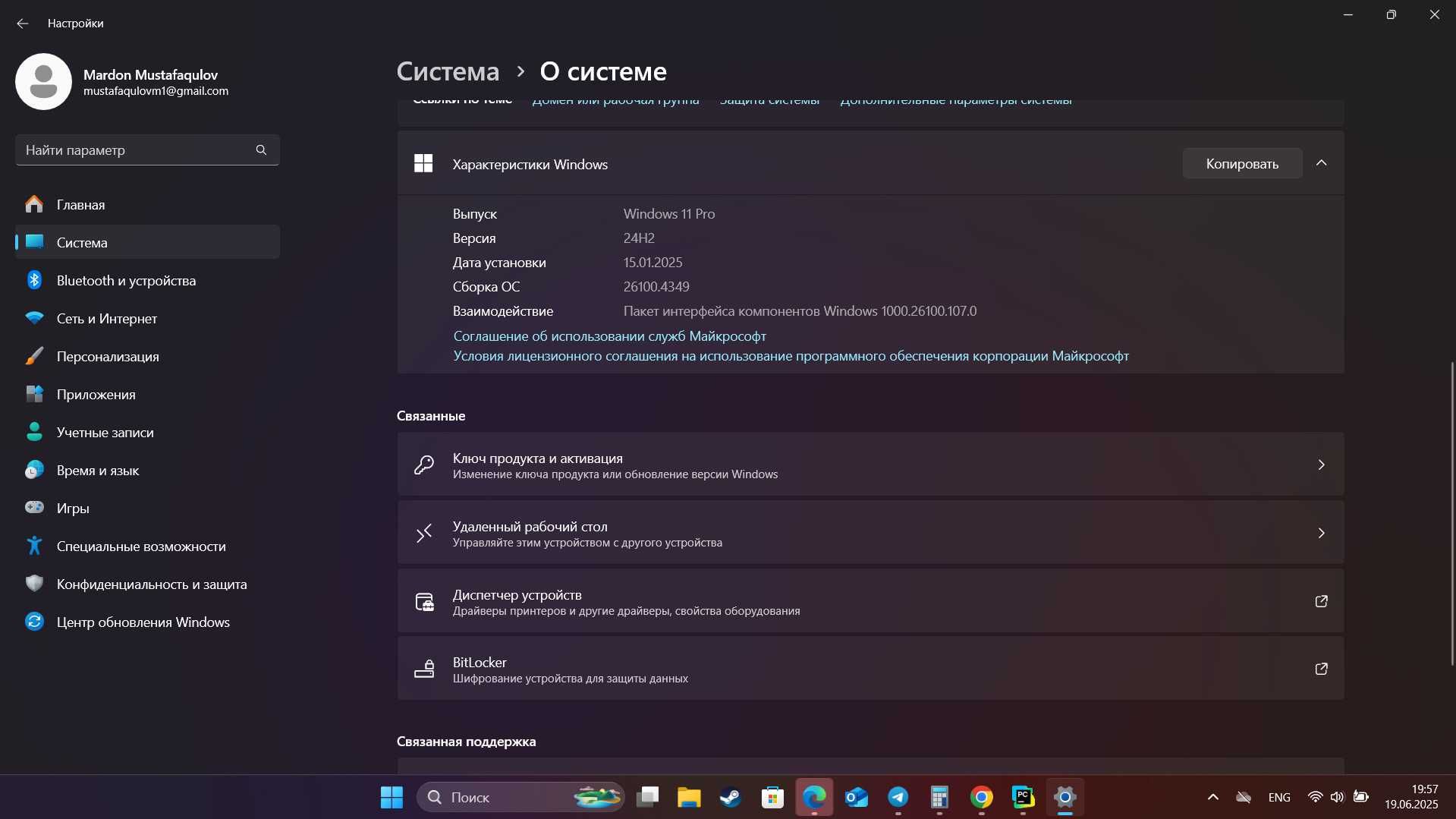Open Google Chrome from taskbar

[981, 797]
